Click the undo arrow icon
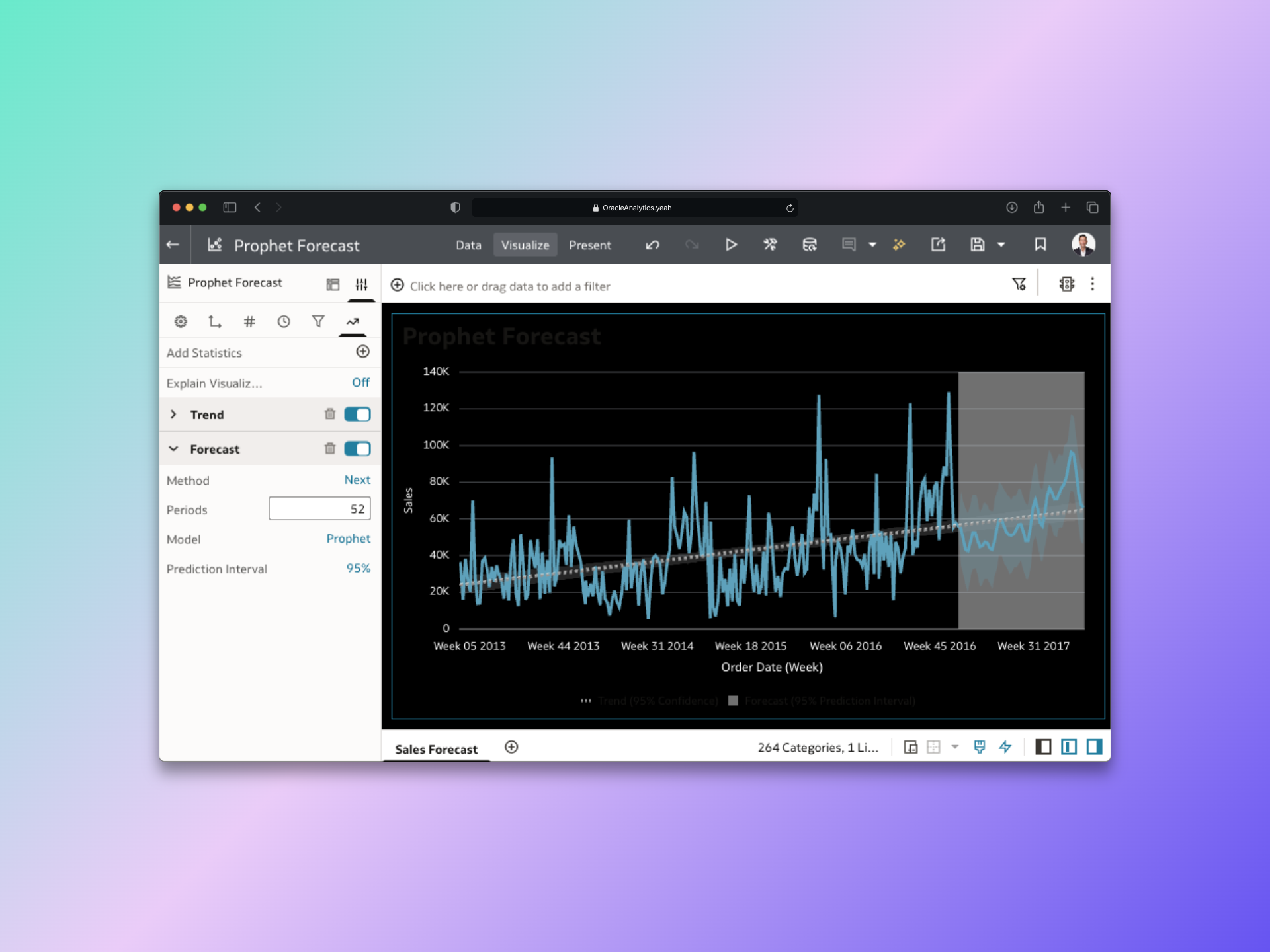This screenshot has height=952, width=1270. [652, 245]
